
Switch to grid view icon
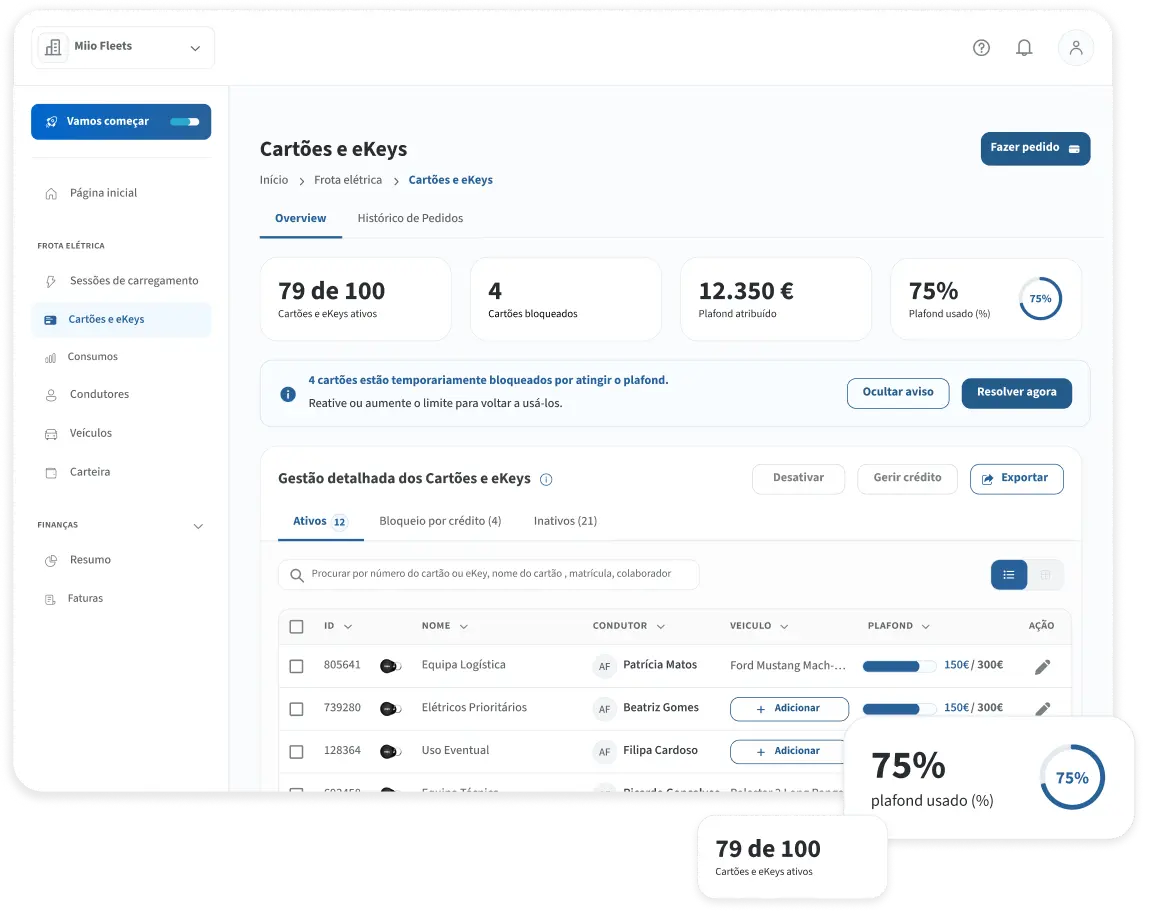click(x=1046, y=575)
